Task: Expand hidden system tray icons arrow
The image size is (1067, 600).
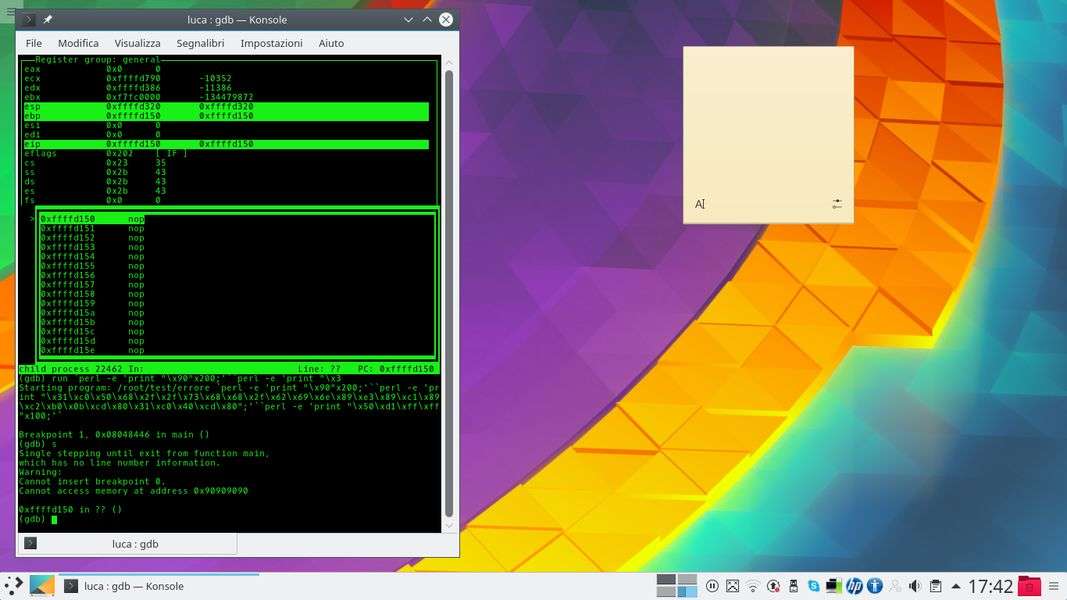Action: click(x=956, y=586)
